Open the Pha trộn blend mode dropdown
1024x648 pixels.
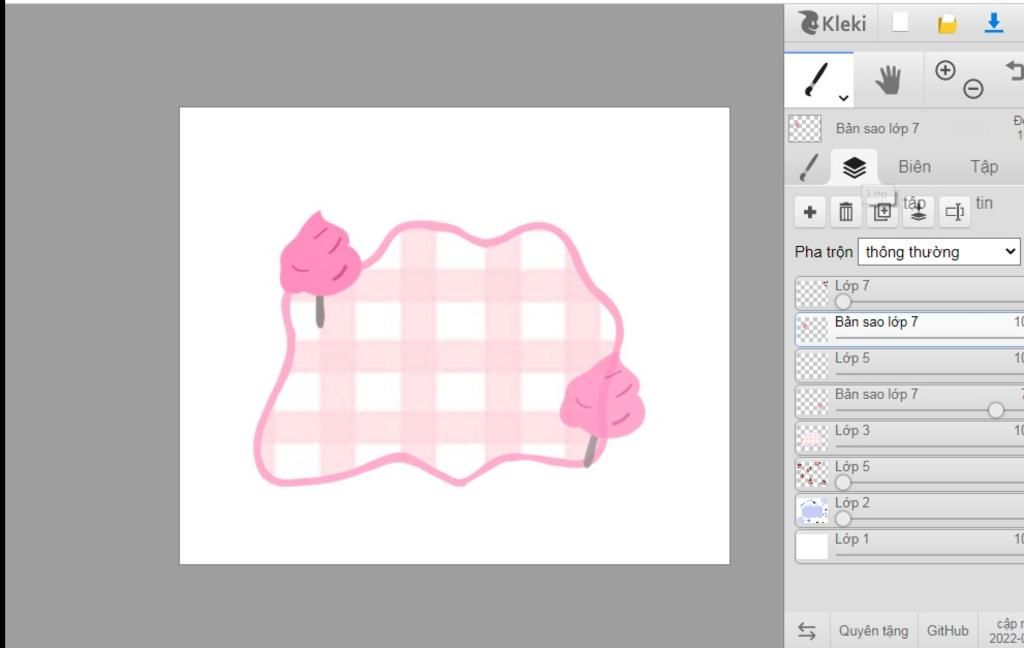click(x=939, y=251)
